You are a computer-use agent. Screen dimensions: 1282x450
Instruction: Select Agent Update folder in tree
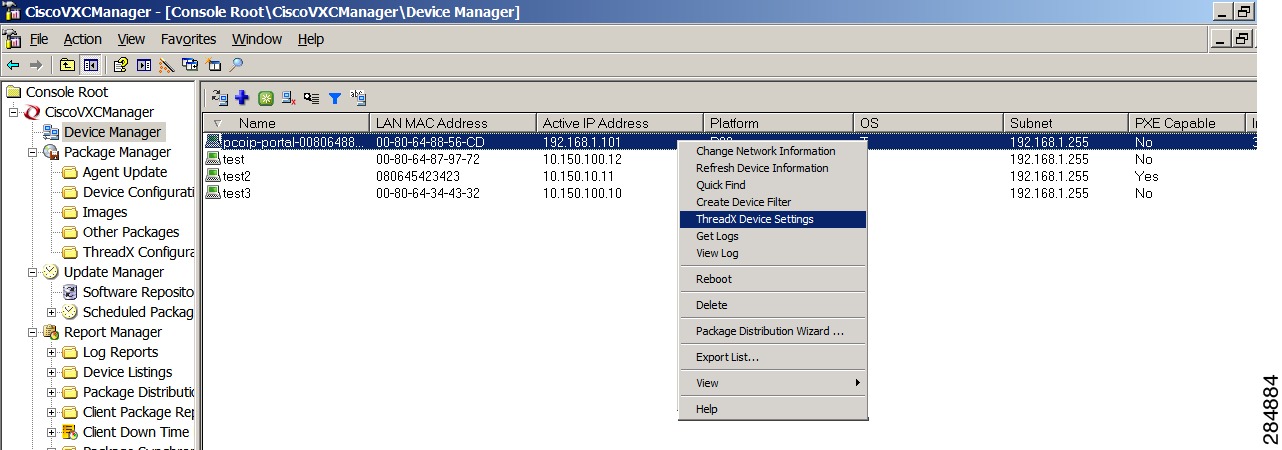point(125,172)
